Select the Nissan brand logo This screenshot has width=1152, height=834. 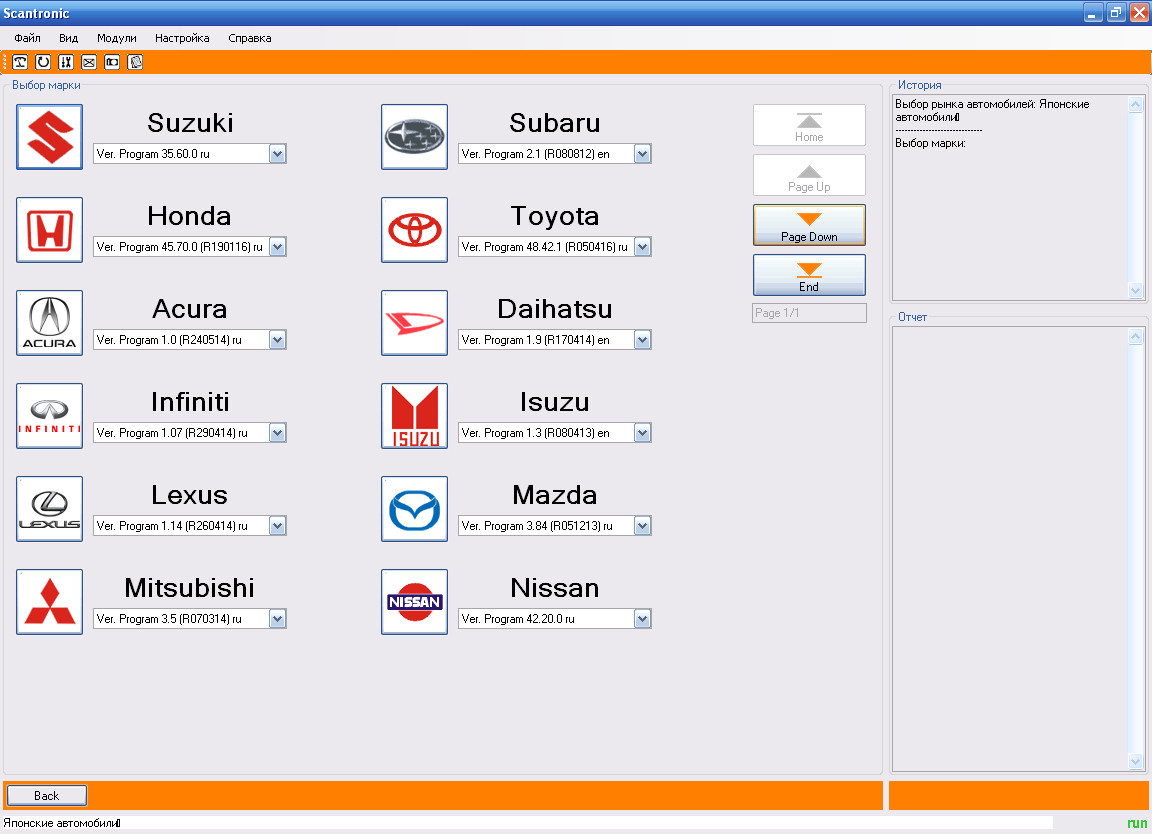pos(414,602)
